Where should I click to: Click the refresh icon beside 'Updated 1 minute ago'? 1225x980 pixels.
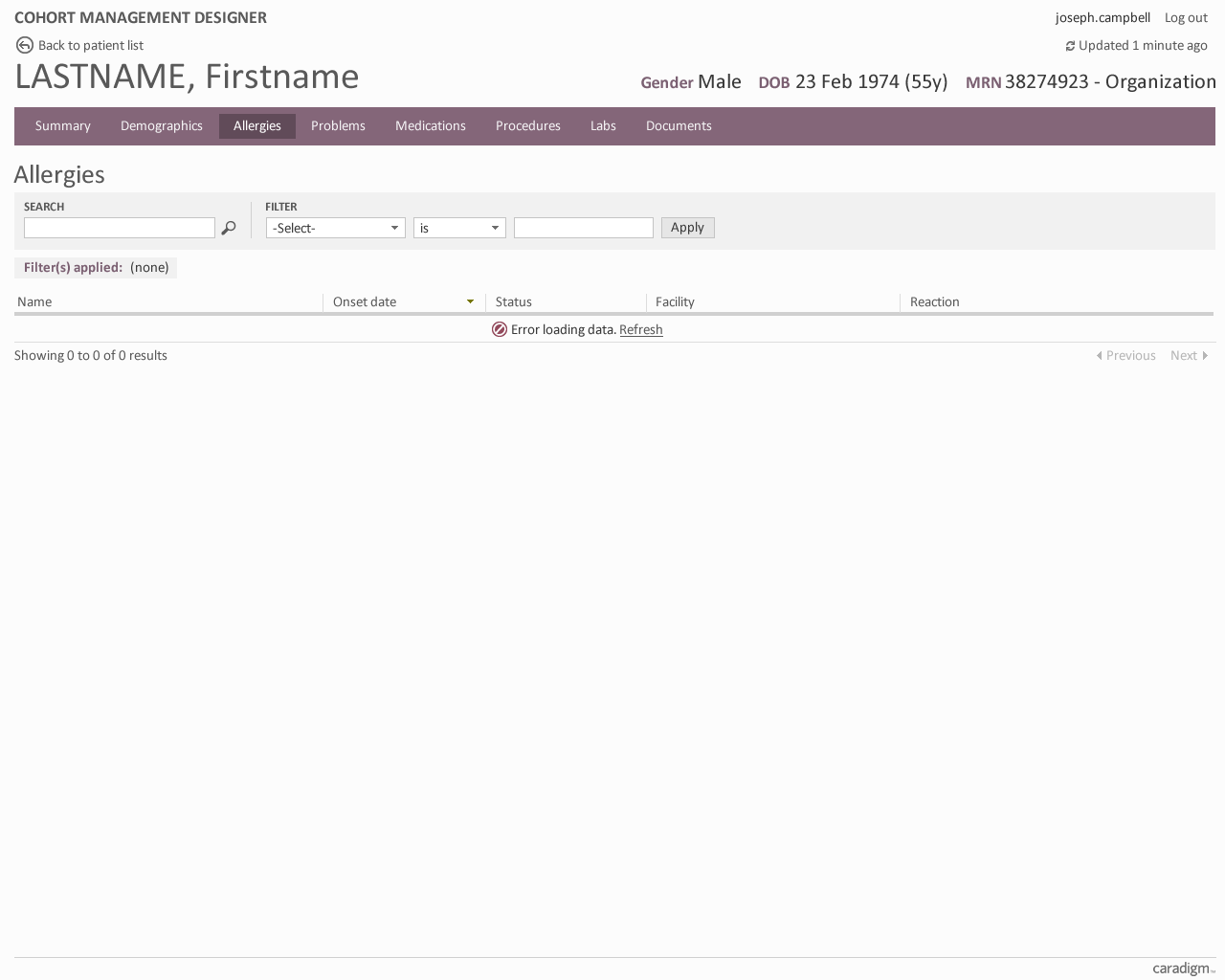(1069, 45)
